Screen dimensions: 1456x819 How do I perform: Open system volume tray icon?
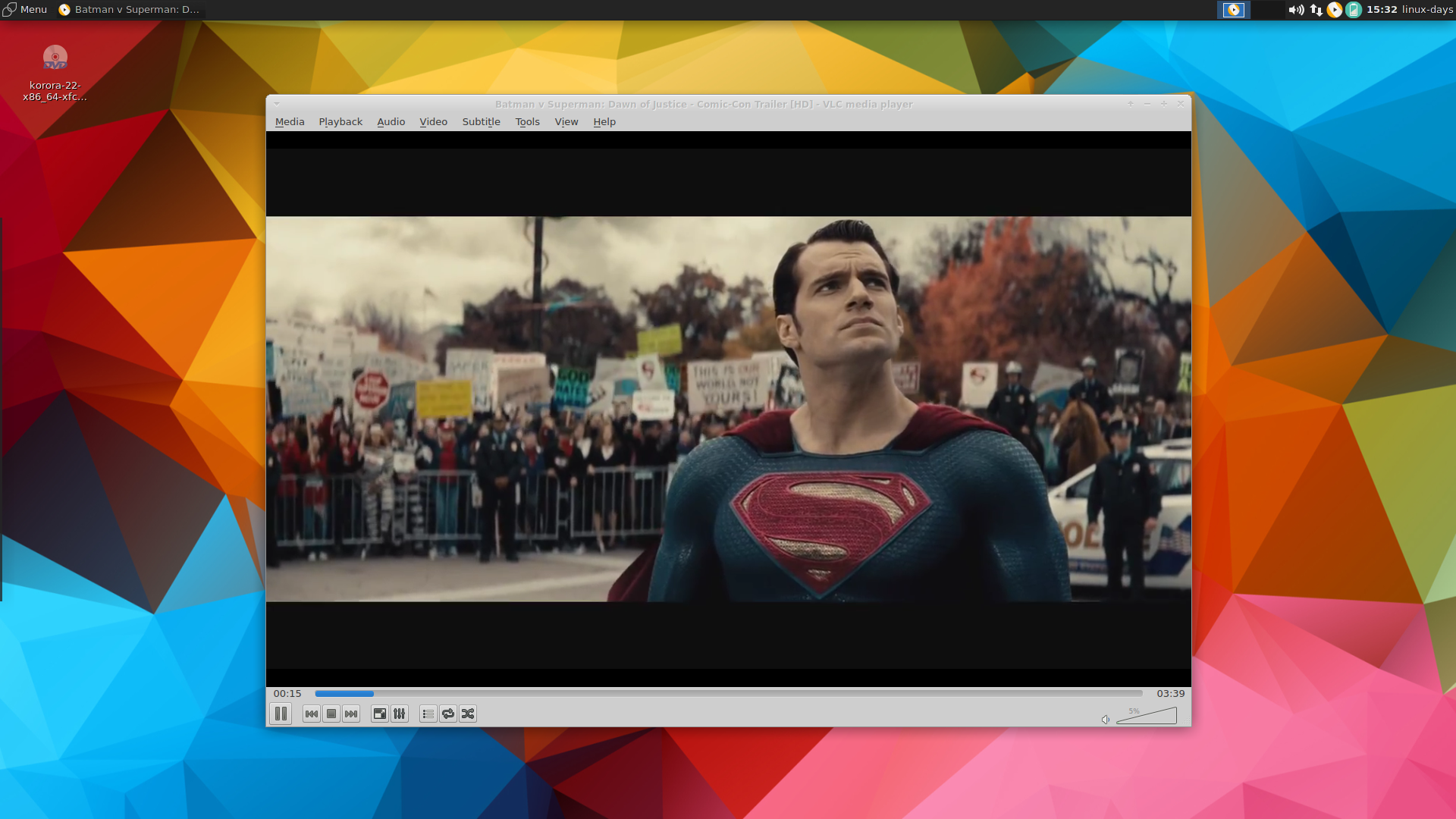pos(1296,10)
